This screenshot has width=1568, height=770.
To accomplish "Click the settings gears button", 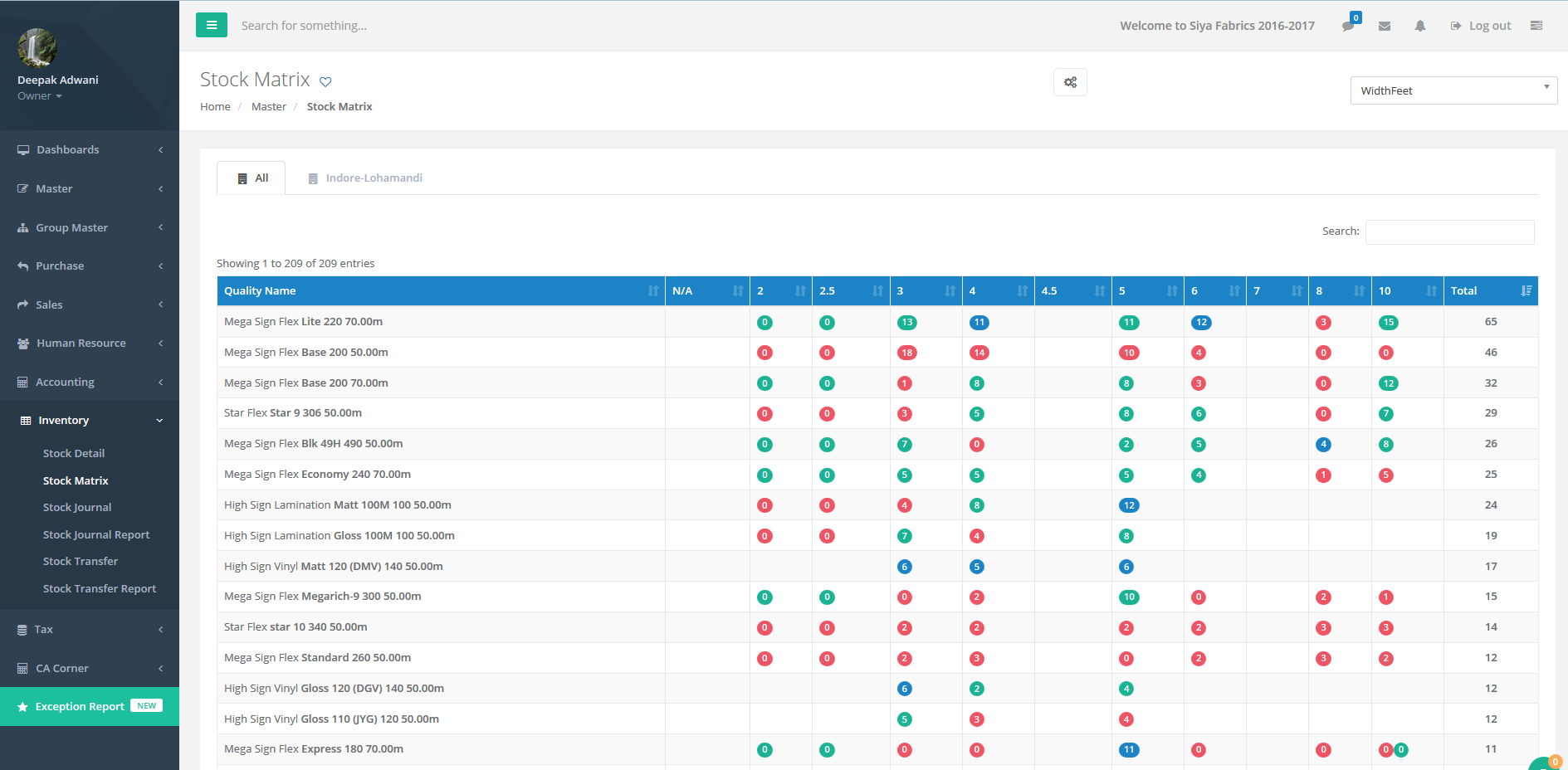I will (1070, 82).
